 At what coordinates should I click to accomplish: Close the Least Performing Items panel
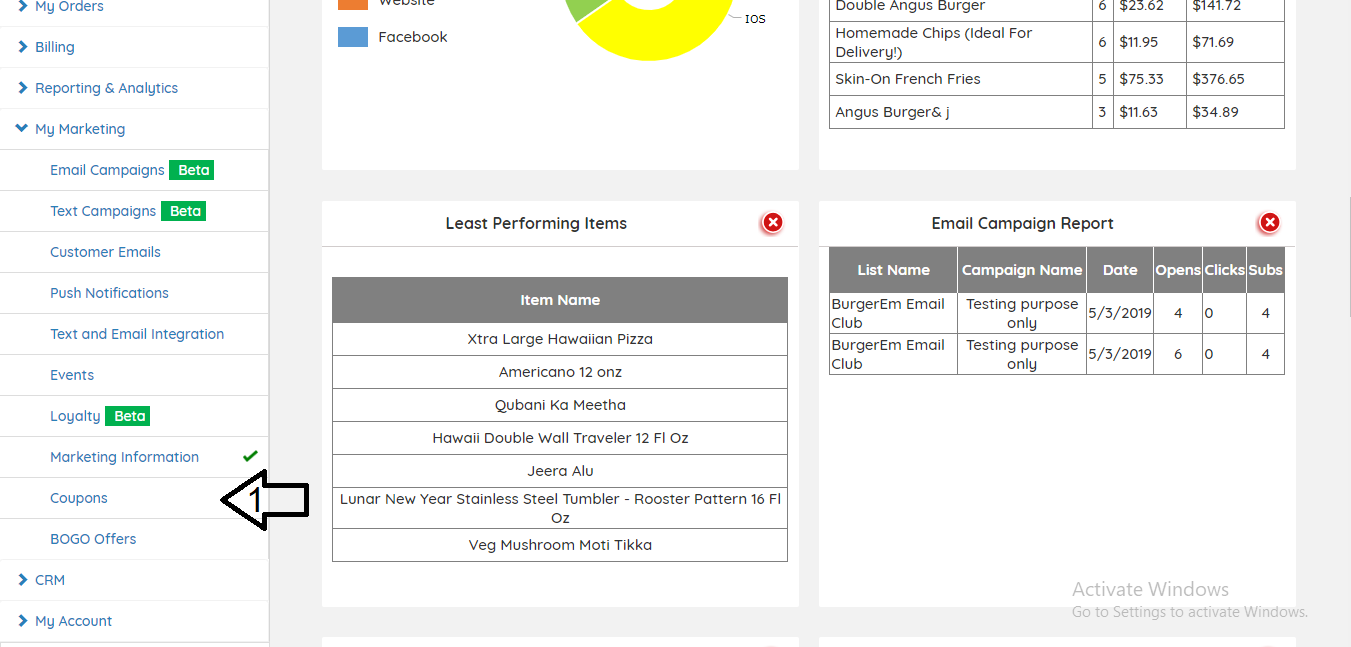tap(772, 223)
